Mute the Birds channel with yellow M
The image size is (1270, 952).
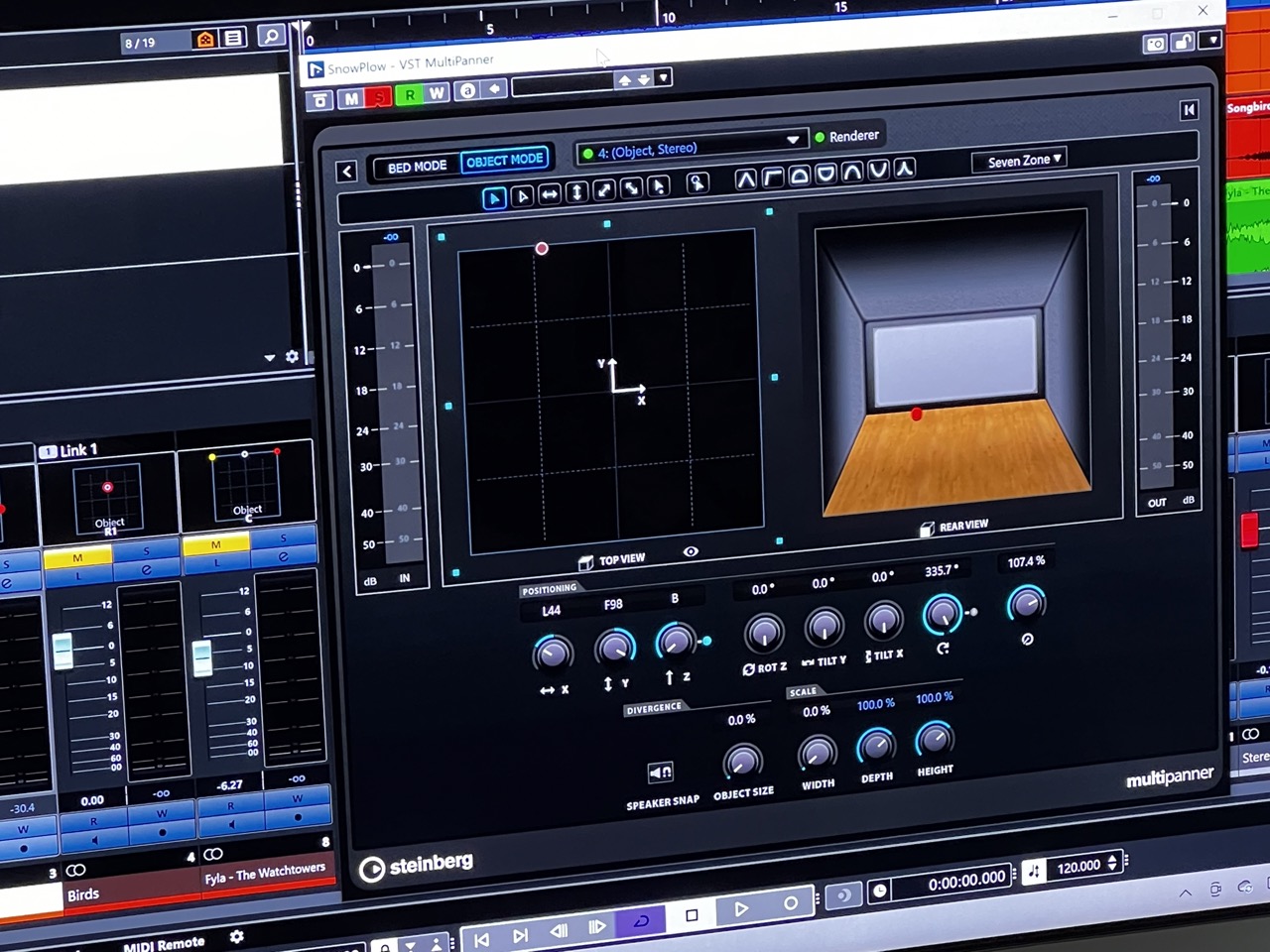77,558
